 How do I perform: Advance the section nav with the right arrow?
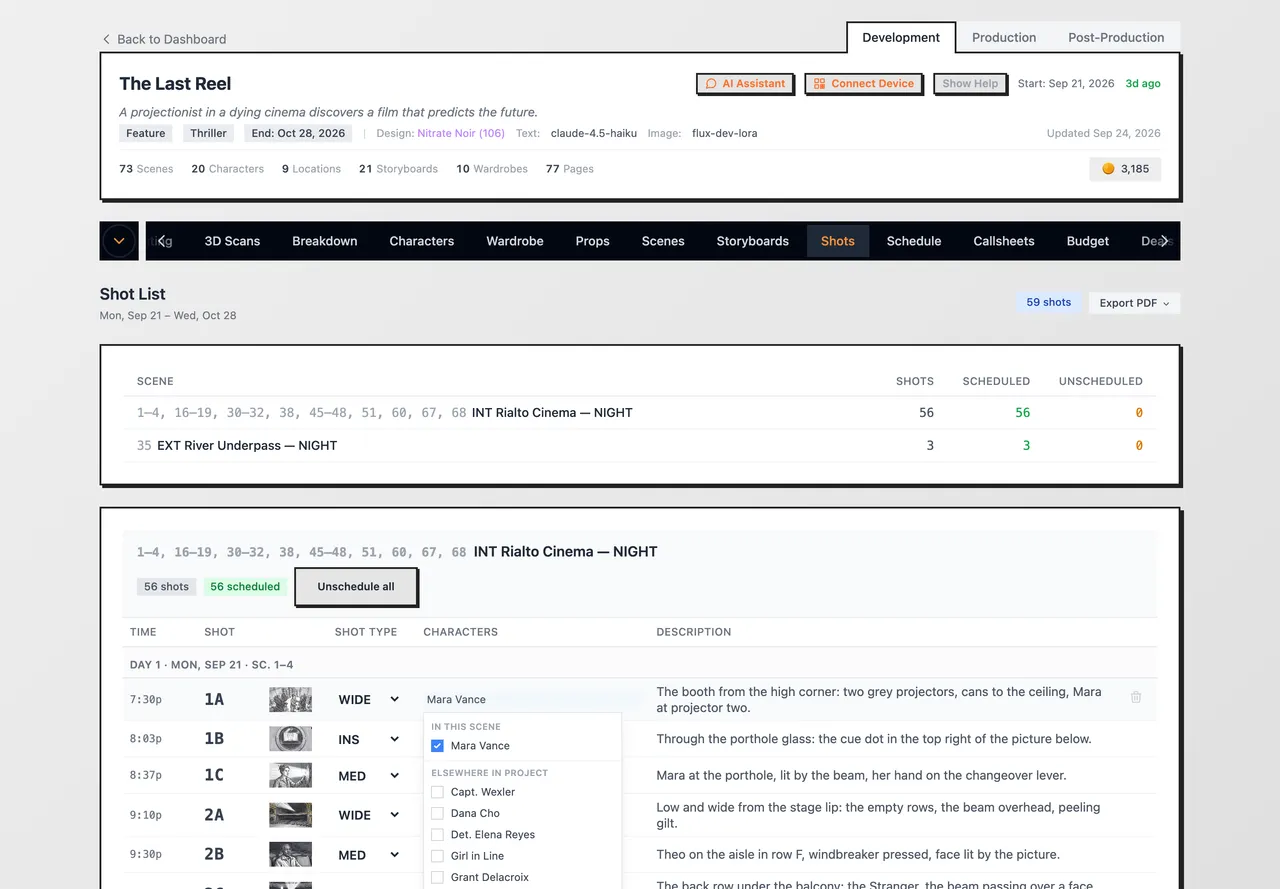tap(1165, 241)
